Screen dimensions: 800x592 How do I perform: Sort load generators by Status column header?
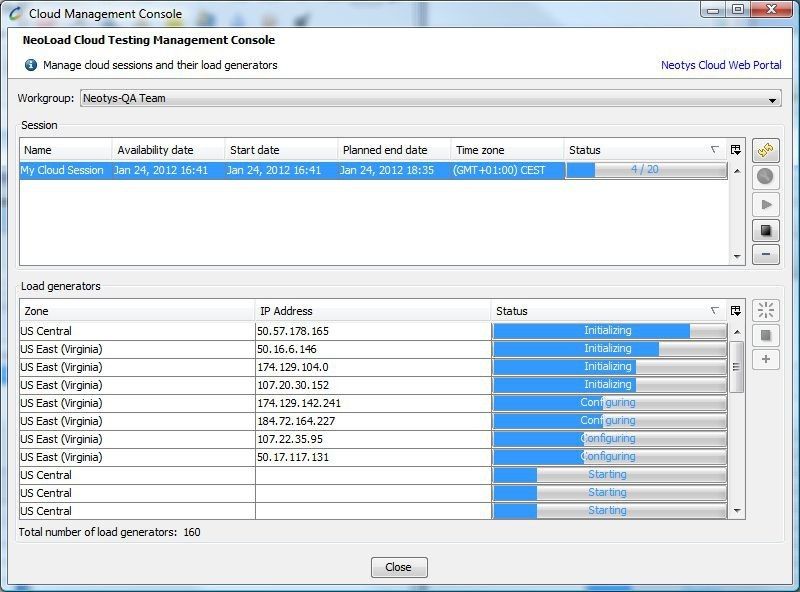click(x=609, y=311)
